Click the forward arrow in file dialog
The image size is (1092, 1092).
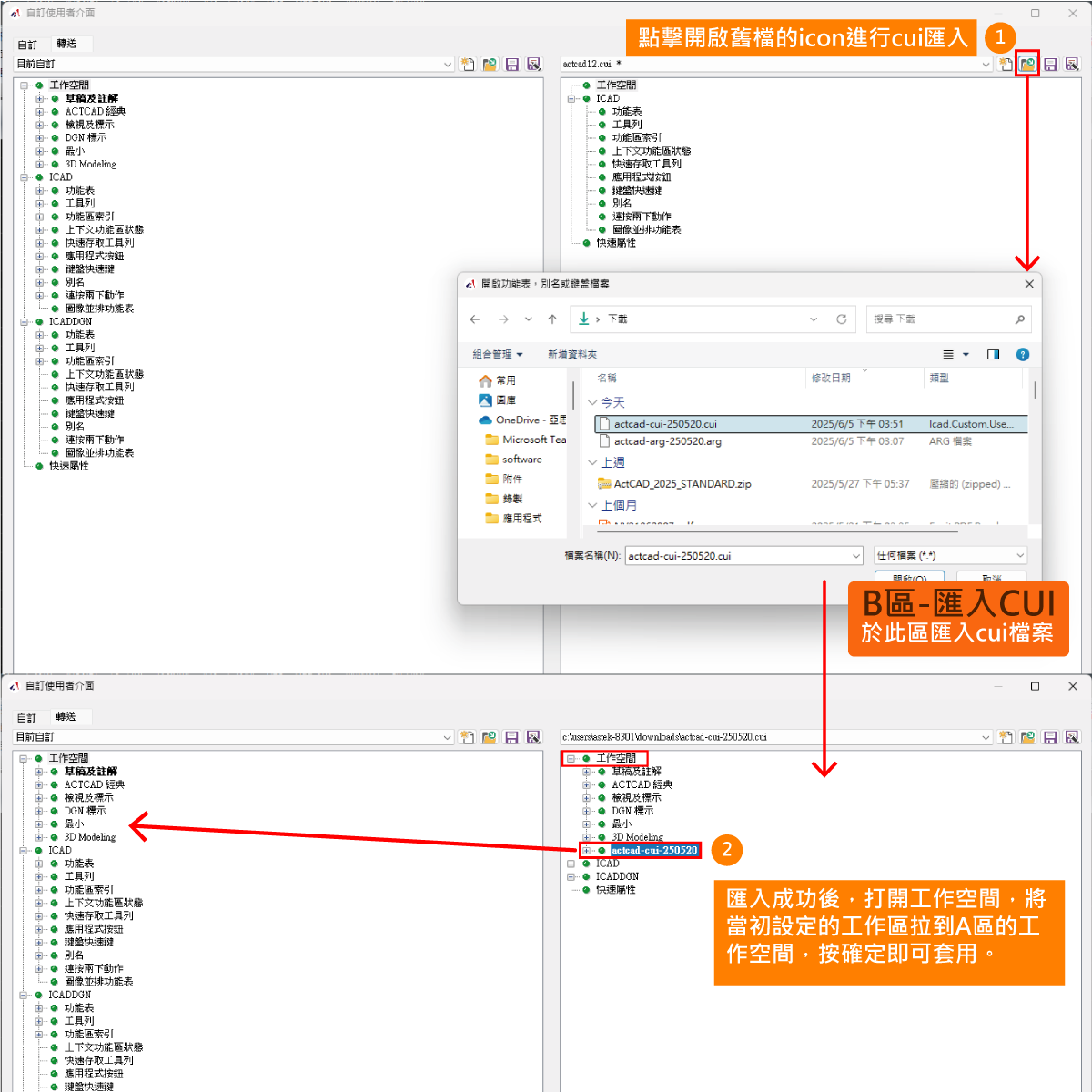tap(503, 319)
